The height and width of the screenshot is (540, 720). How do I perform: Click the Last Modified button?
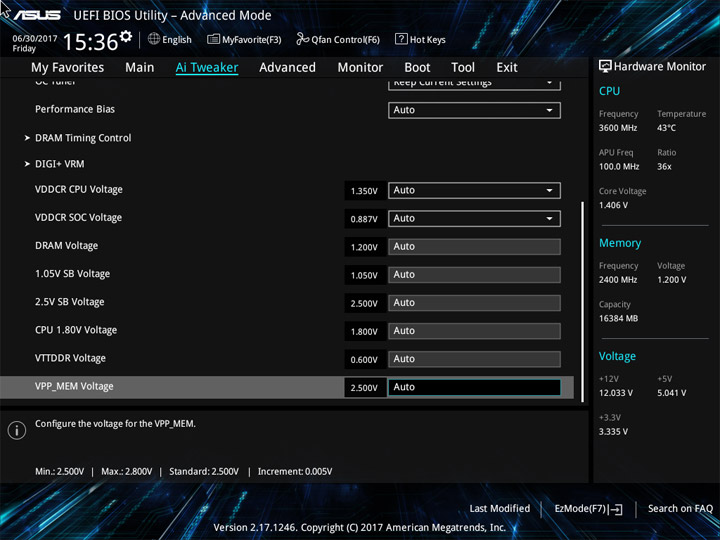point(500,508)
